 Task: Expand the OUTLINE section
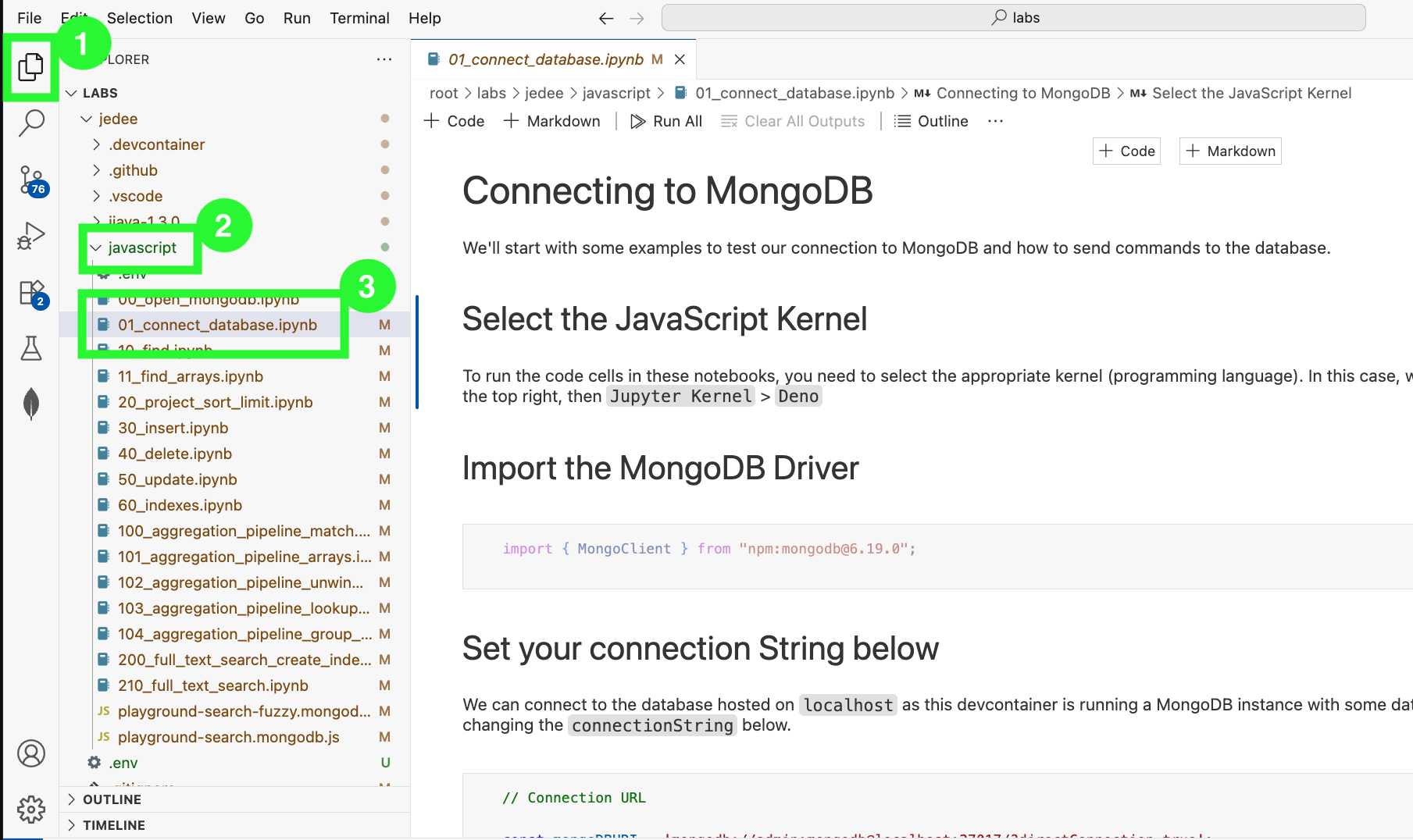(x=112, y=799)
